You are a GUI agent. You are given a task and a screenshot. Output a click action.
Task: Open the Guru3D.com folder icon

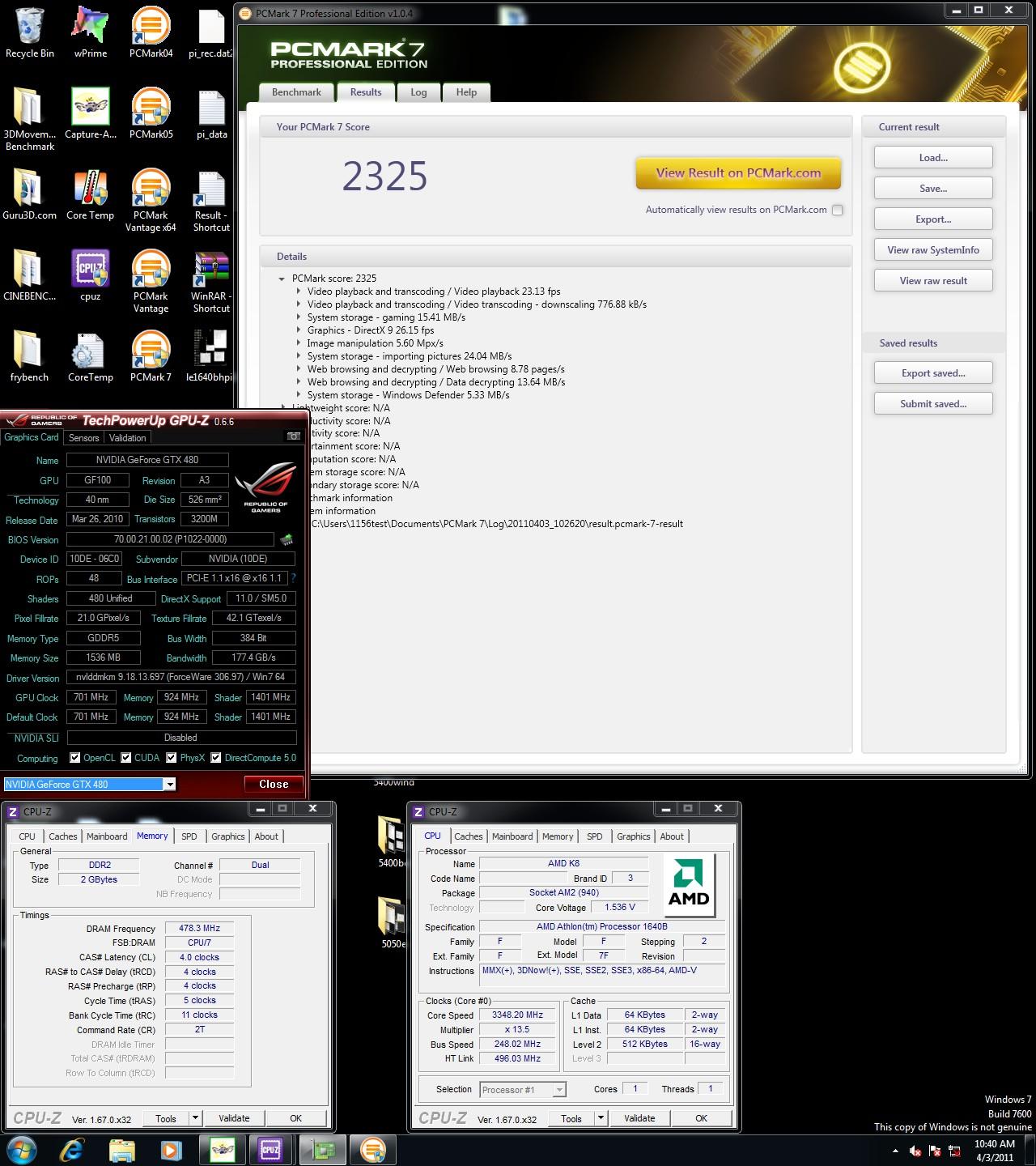[x=29, y=194]
